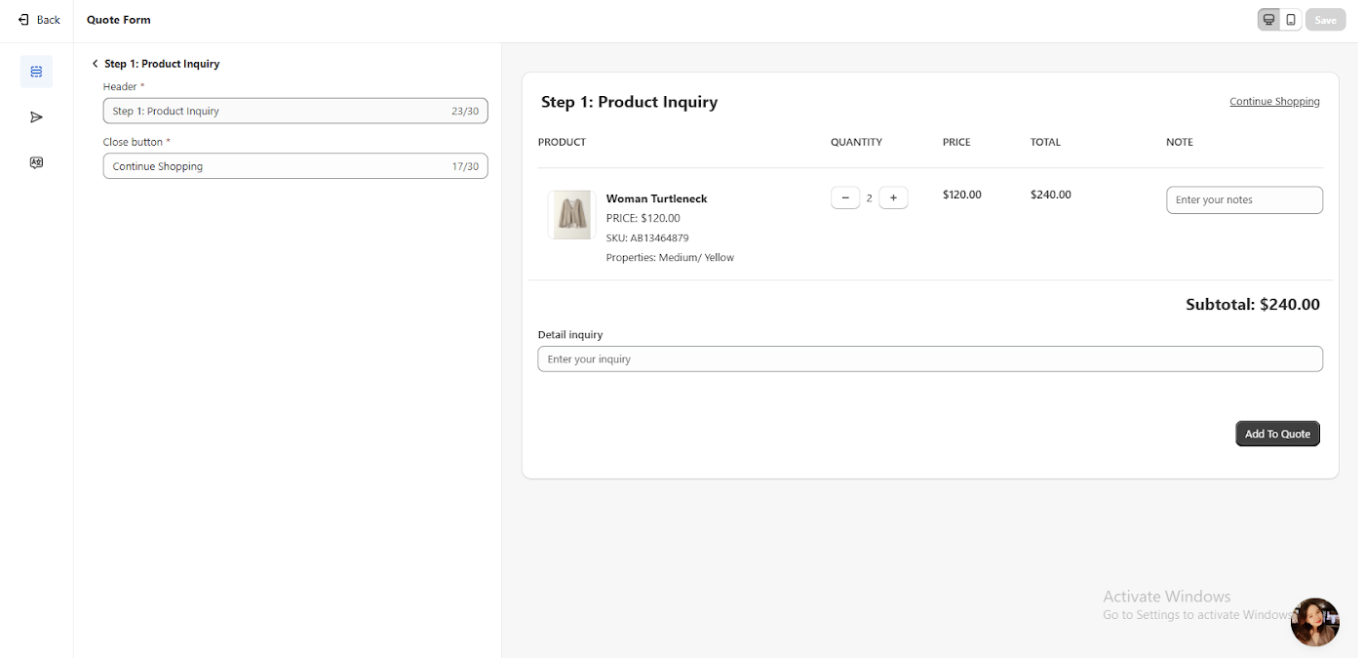The width and height of the screenshot is (1358, 658).
Task: Collapse Step 1: Product Inquiry with the back chevron
Action: click(x=95, y=64)
